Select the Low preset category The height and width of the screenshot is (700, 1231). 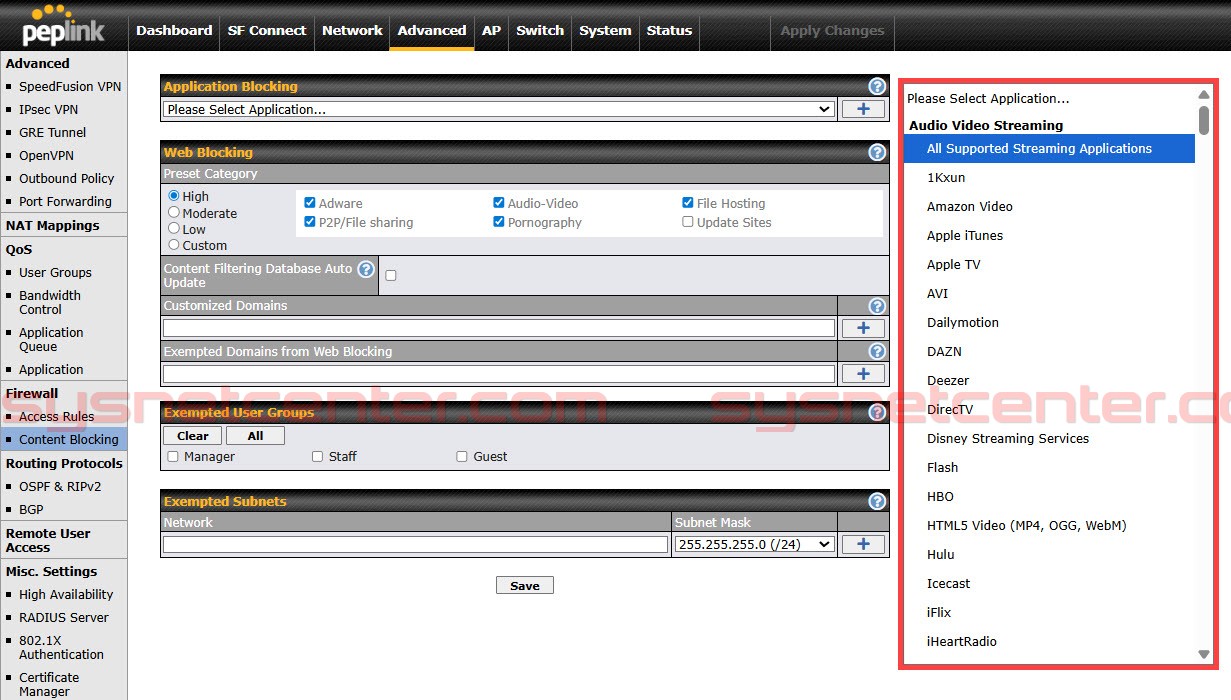pyautogui.click(x=174, y=228)
